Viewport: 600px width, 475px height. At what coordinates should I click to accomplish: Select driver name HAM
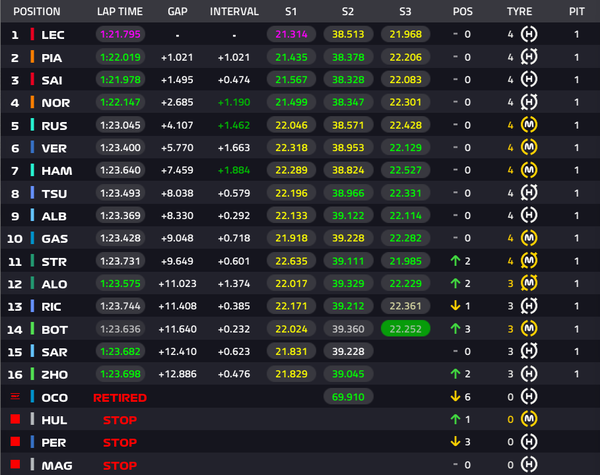57,171
